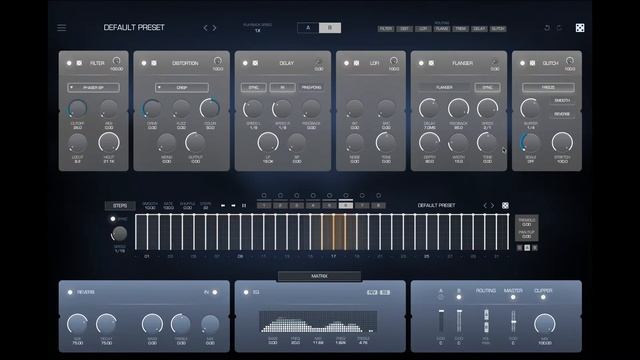Open the Phaser BP filter type dropdown
Screen dimensions: 640x360
93,87
